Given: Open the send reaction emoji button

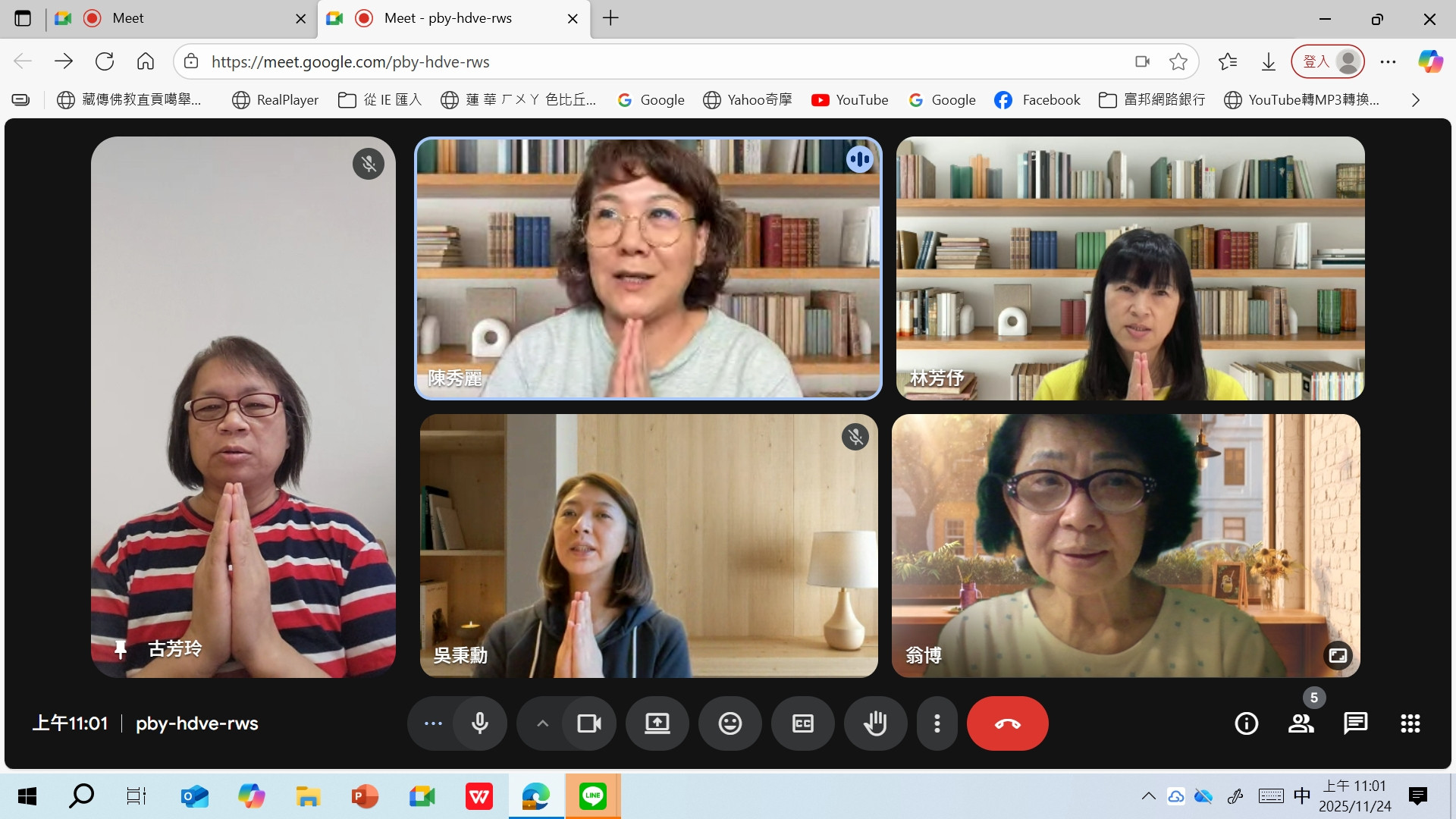Looking at the screenshot, I should click(x=730, y=723).
